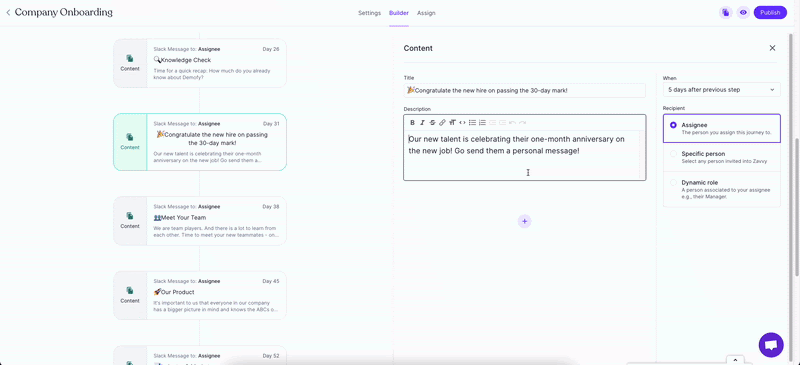Screen dimensions: 800x365
Task: Toggle bold formatting in Description toolbar
Action: 413,123
